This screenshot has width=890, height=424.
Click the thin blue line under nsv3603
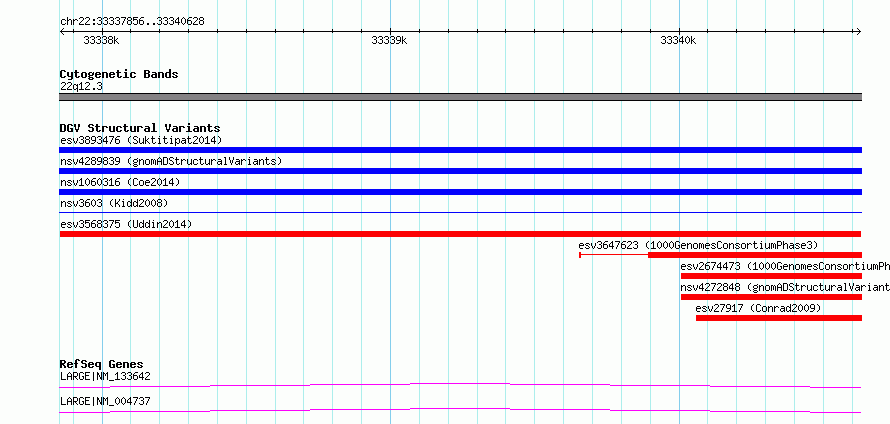(460, 212)
